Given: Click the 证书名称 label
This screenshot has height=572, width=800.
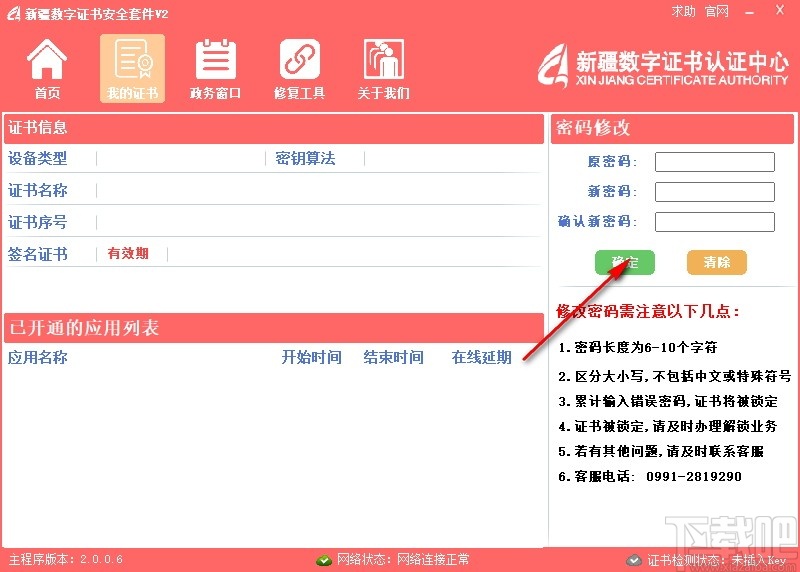Looking at the screenshot, I should coord(38,190).
